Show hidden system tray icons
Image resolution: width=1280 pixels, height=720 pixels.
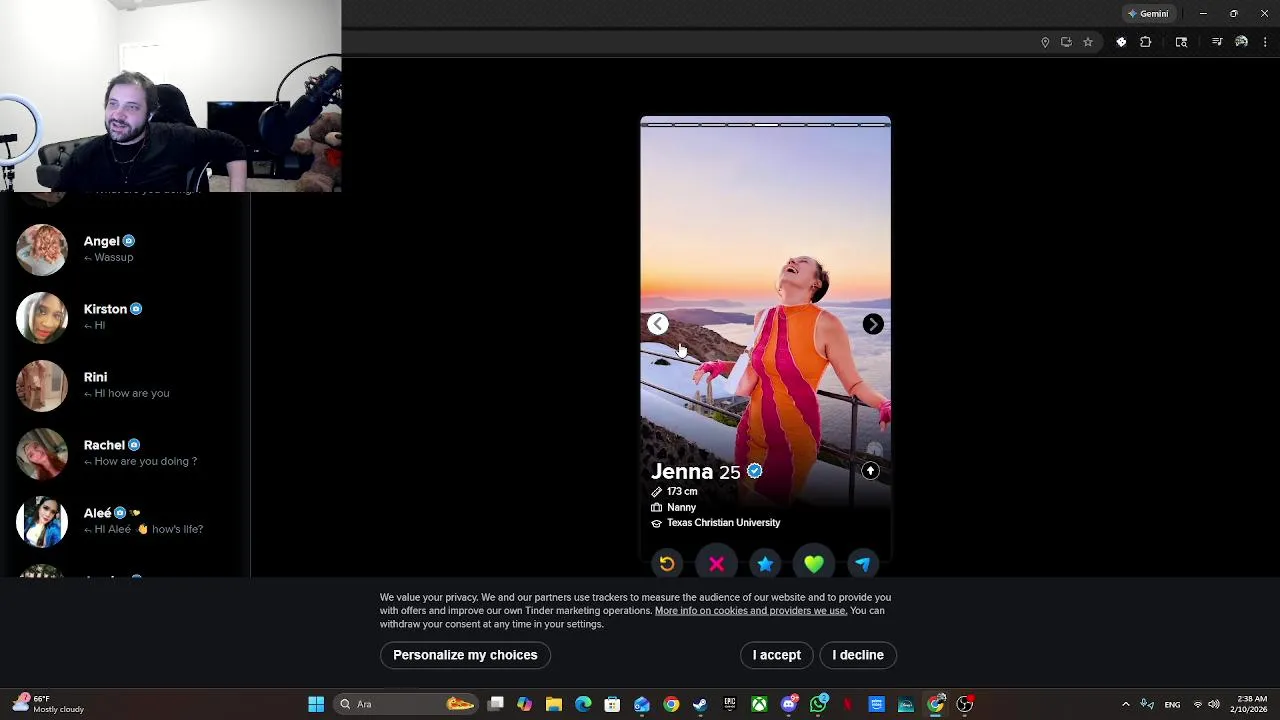click(x=1126, y=704)
